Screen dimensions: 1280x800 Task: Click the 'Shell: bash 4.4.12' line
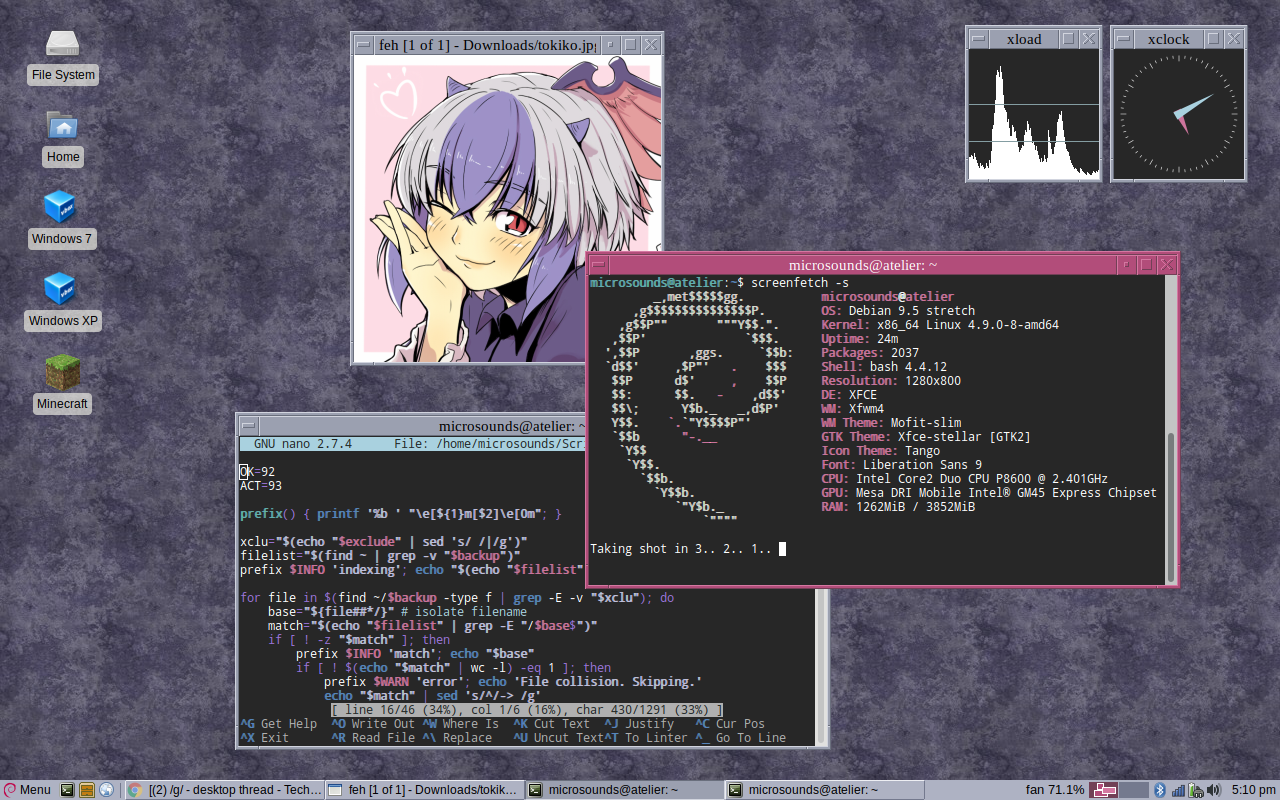pyautogui.click(x=884, y=367)
